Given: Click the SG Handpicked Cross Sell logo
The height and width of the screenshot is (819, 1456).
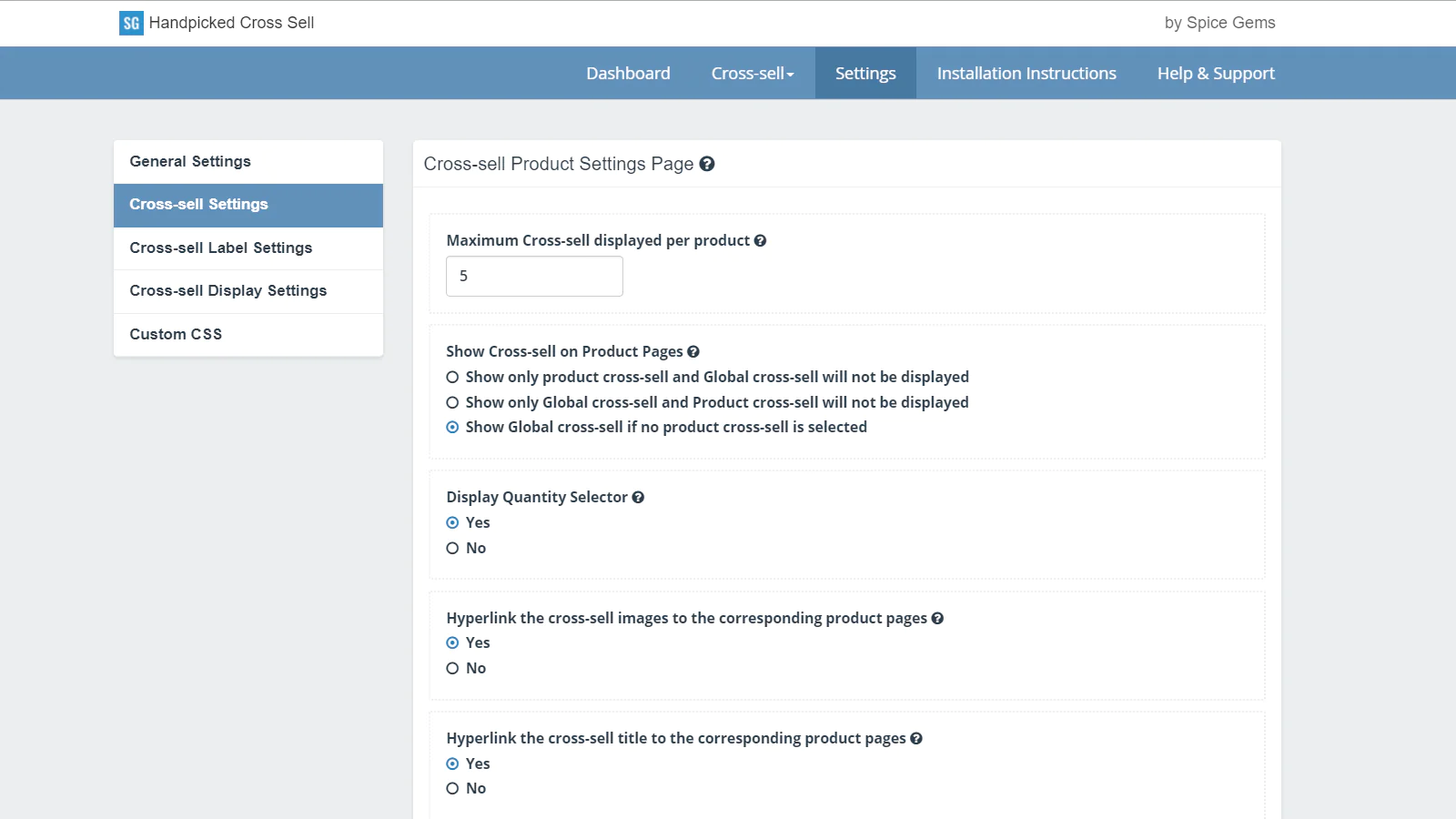Looking at the screenshot, I should (131, 23).
